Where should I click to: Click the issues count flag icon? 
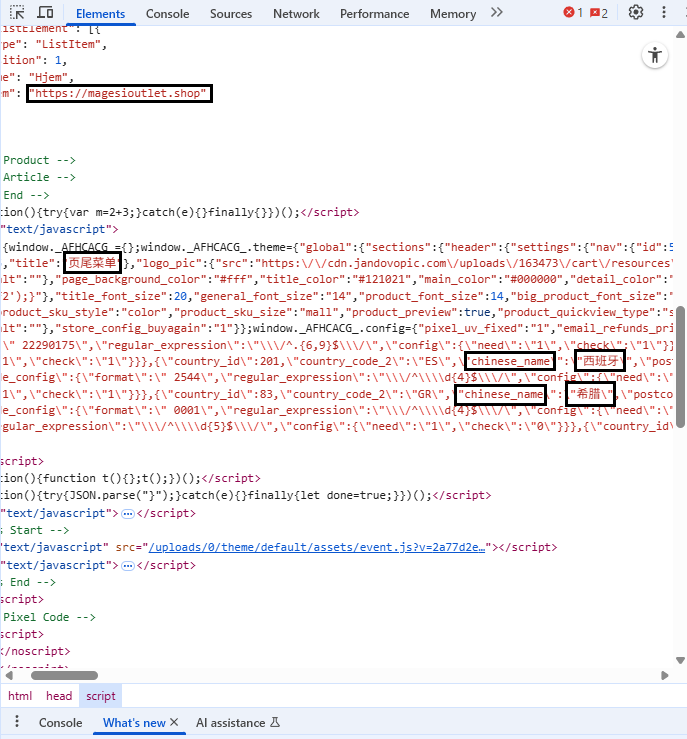point(599,13)
